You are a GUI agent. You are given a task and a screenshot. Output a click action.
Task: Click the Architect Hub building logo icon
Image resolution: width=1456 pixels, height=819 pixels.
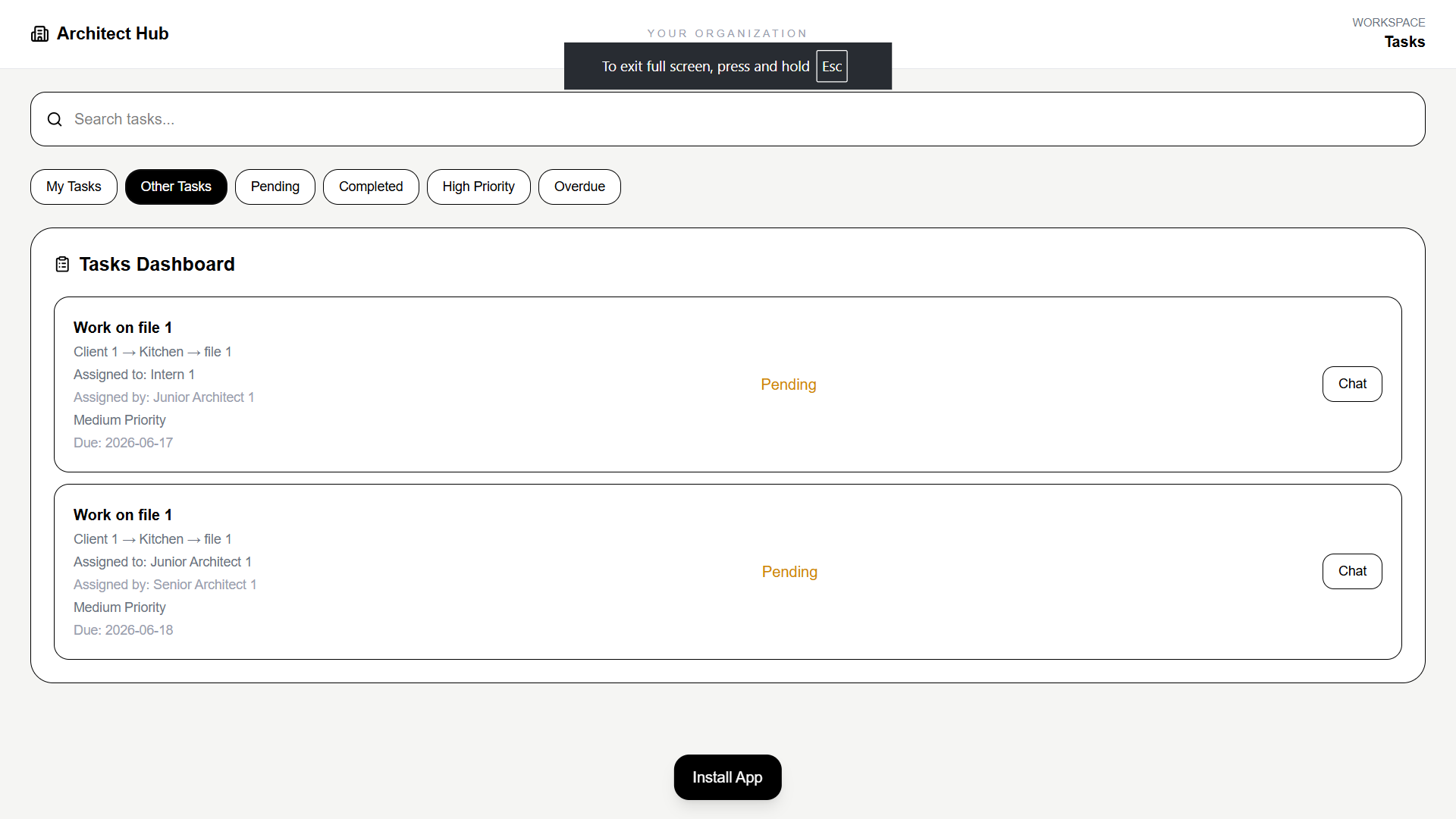[39, 34]
